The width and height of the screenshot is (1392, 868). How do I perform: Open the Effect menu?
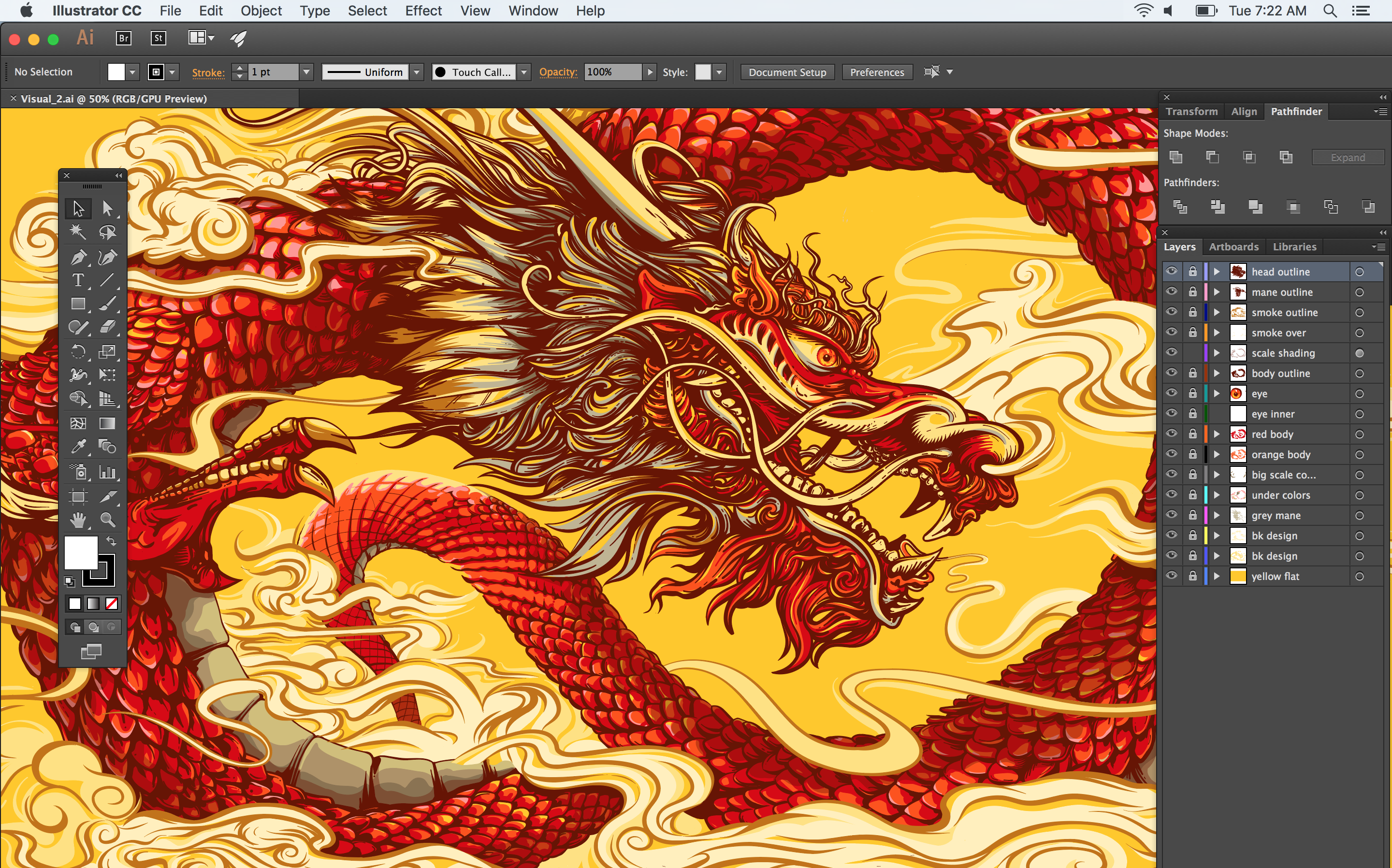pos(423,11)
